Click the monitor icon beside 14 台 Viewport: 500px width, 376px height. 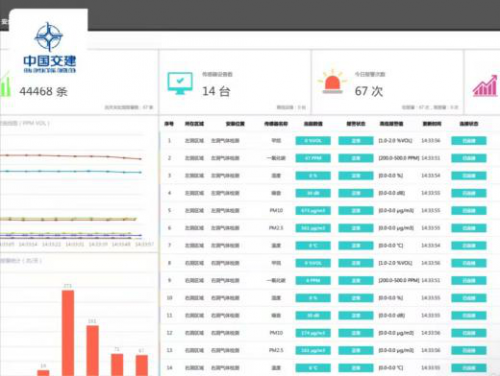coord(180,84)
